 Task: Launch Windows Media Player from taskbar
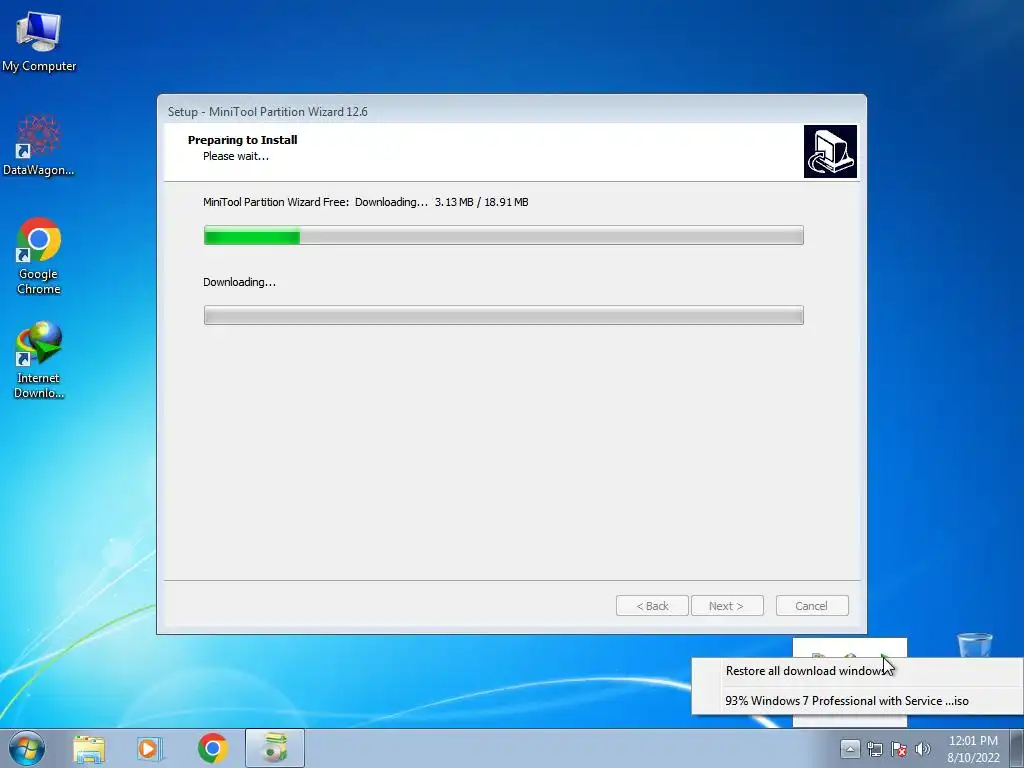point(150,749)
